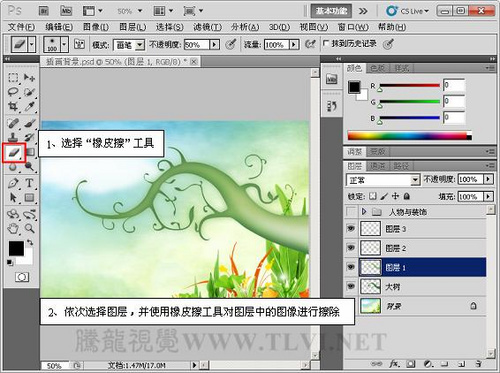
Task: Select the Eraser tool in toolbox
Action: (14, 153)
